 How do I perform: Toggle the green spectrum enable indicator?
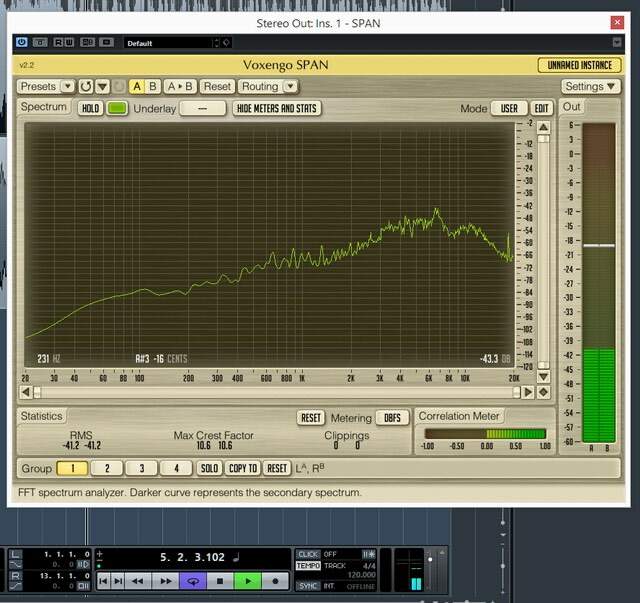pyautogui.click(x=117, y=108)
